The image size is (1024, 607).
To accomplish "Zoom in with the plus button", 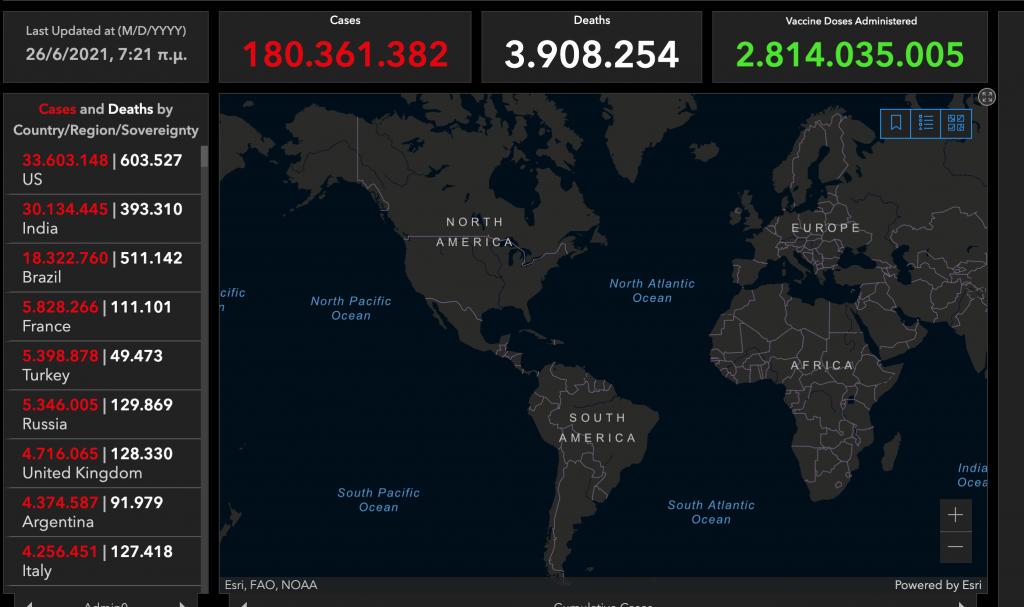I will (956, 515).
